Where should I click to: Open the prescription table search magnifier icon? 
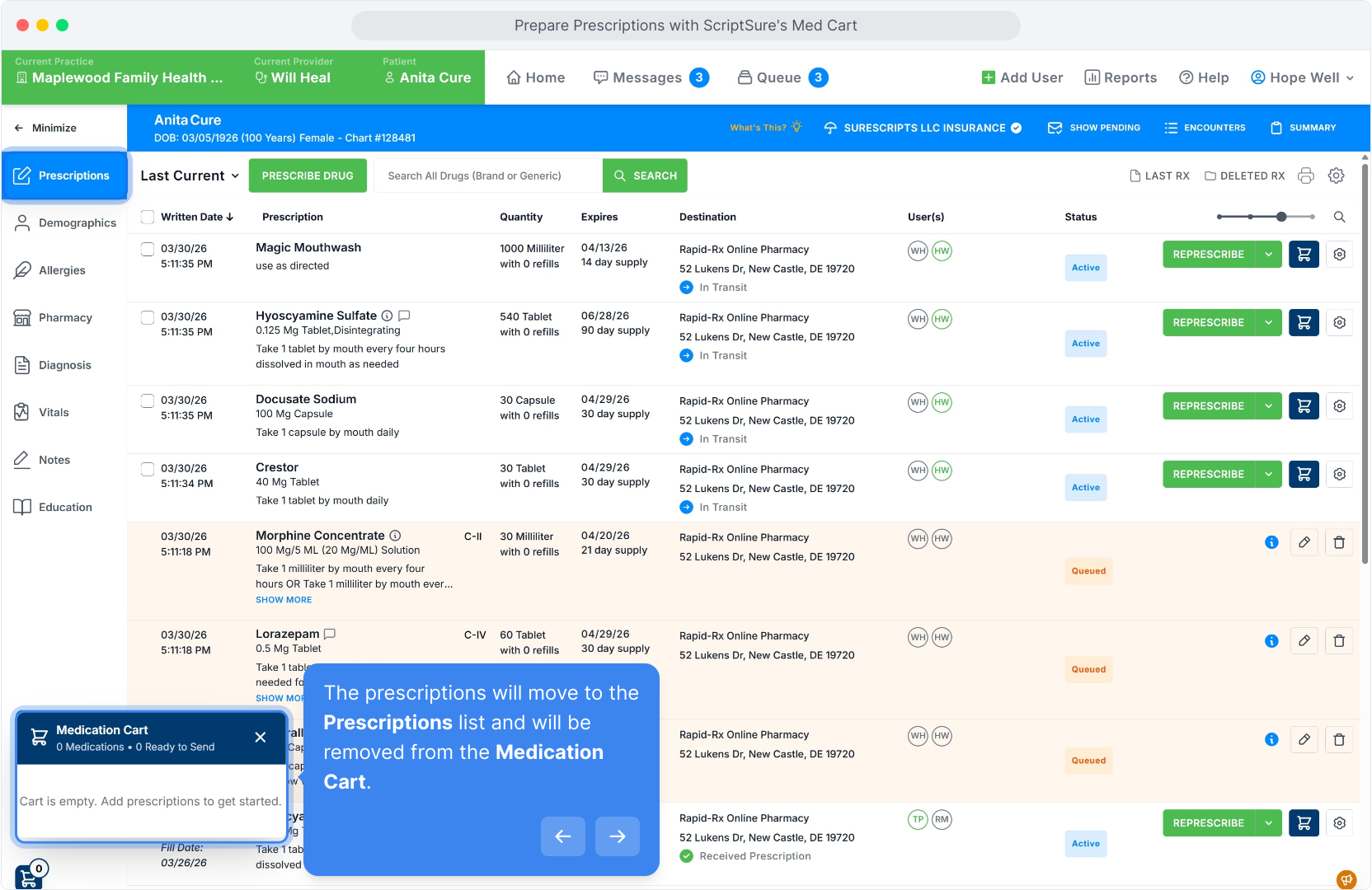pos(1340,217)
